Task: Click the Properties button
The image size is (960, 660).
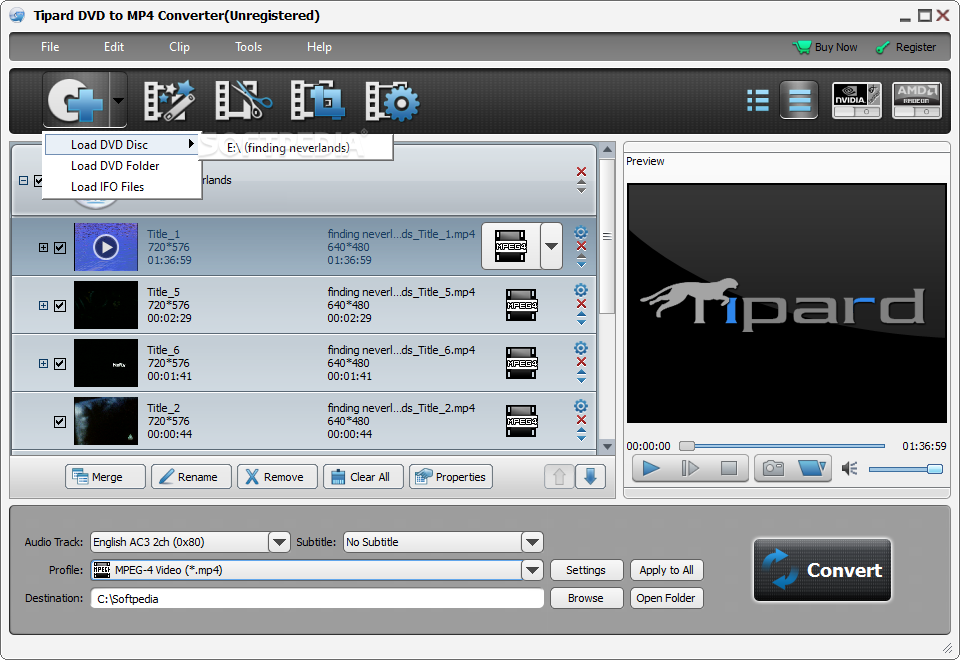Action: click(x=451, y=476)
